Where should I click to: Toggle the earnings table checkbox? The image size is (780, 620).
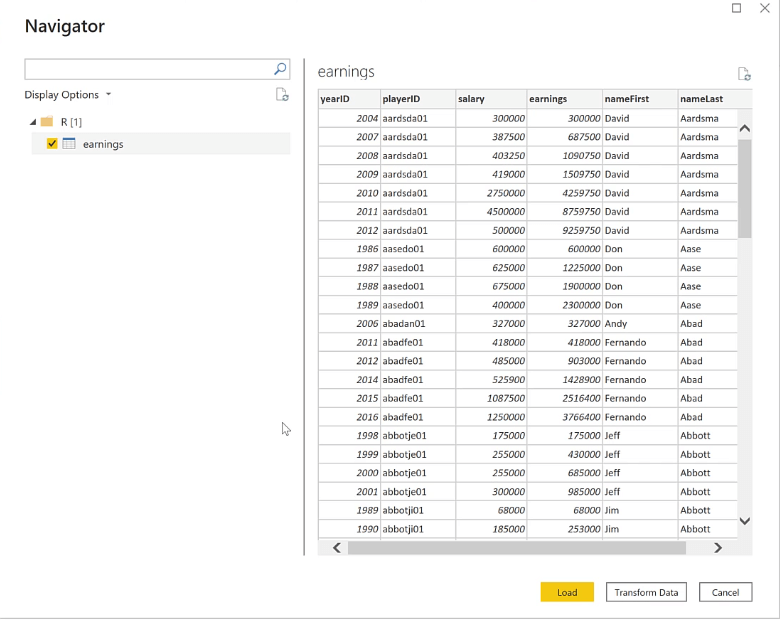coord(52,144)
